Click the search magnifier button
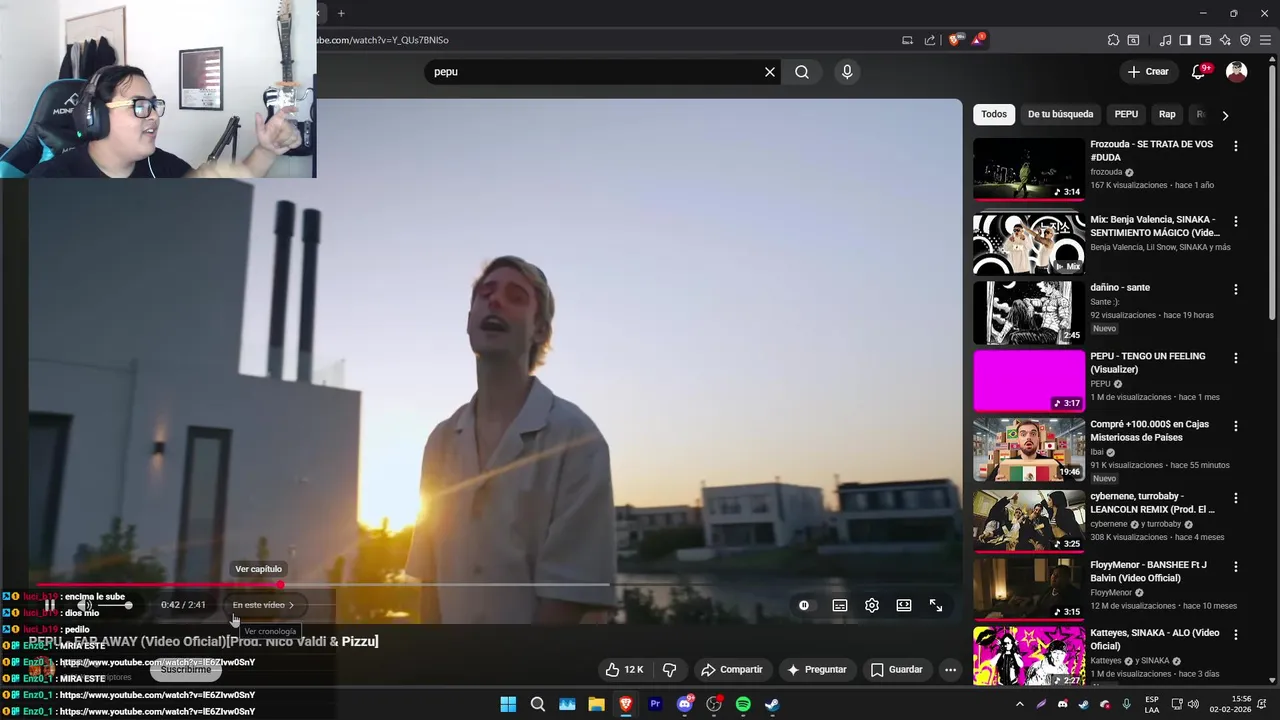Image resolution: width=1280 pixels, height=720 pixels. click(802, 72)
